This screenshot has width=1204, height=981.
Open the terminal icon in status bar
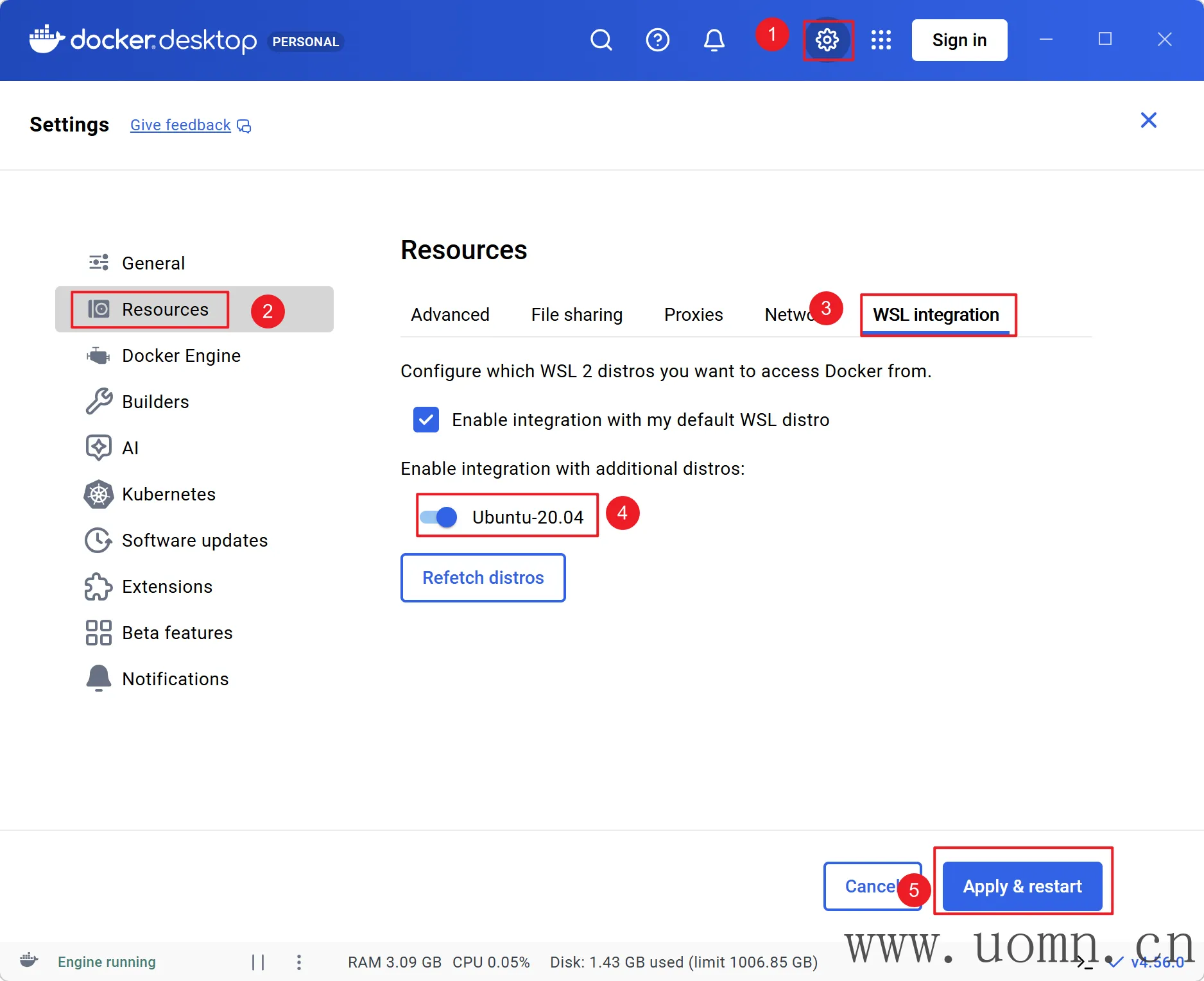click(x=1084, y=962)
